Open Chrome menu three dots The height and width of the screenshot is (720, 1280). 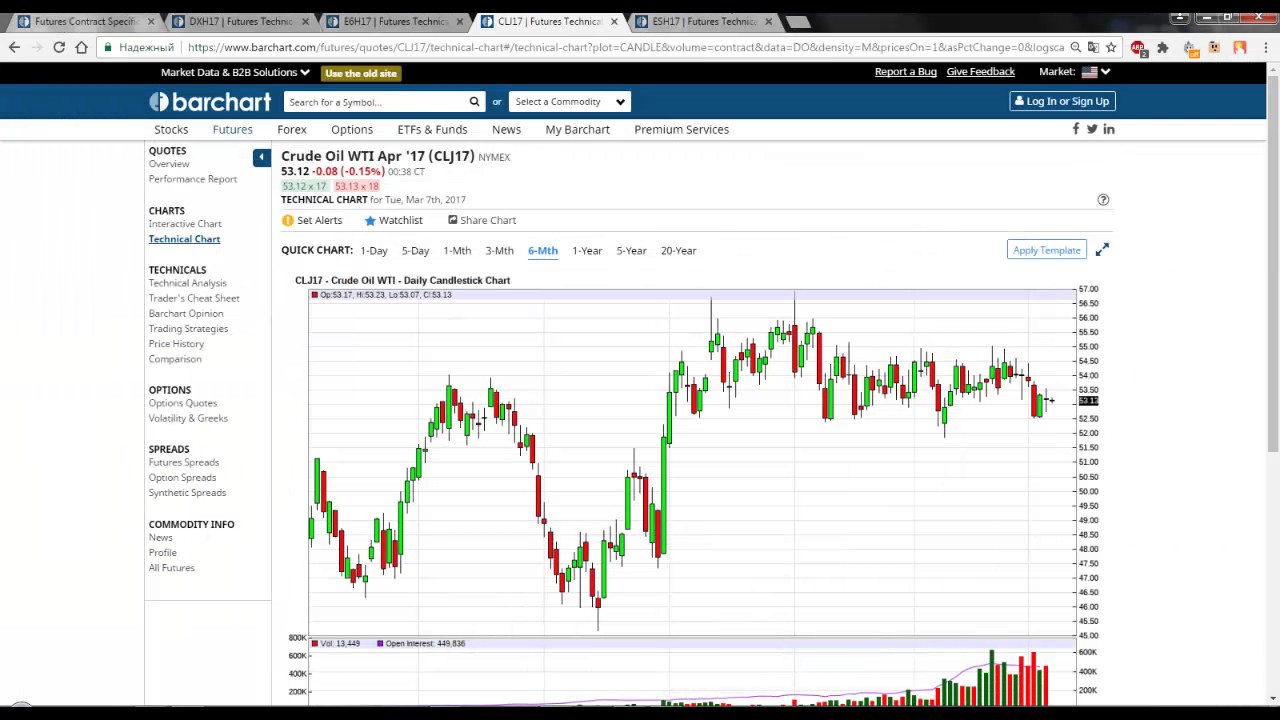click(1266, 47)
